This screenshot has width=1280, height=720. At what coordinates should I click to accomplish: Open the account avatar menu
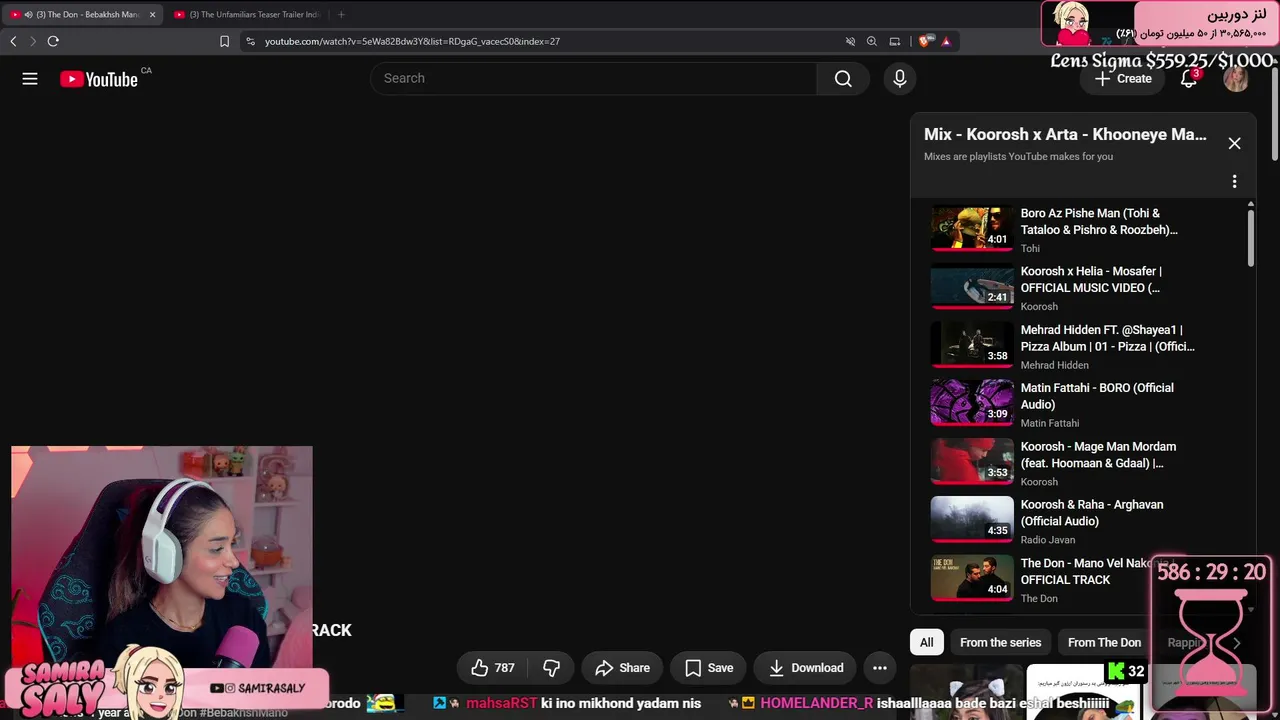pyautogui.click(x=1236, y=79)
